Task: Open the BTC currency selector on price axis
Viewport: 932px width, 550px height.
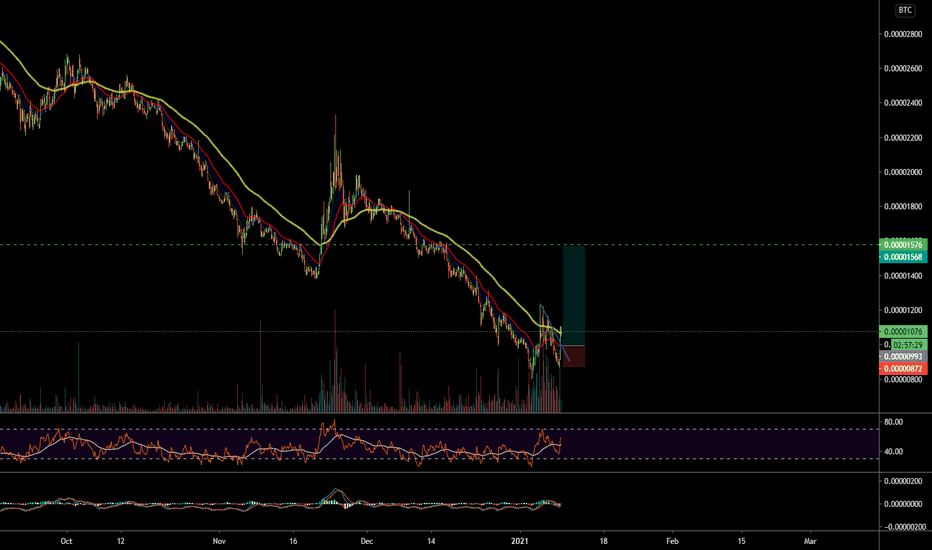Action: click(x=905, y=10)
